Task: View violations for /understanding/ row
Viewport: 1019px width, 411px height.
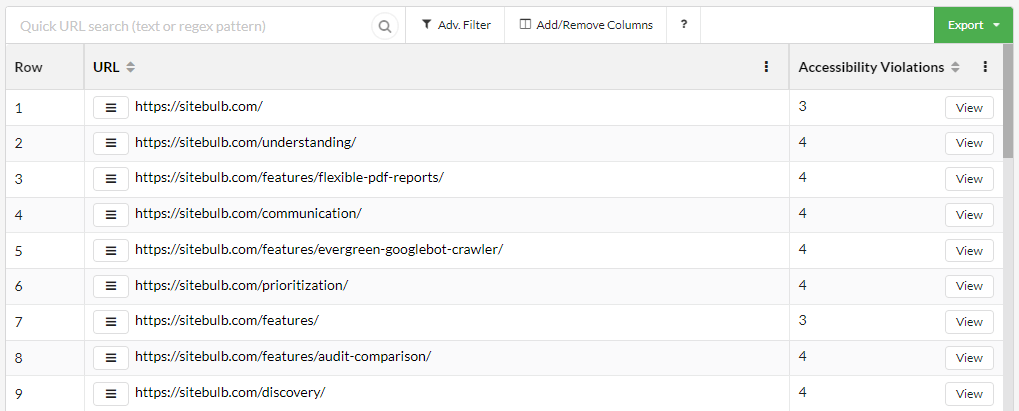Action: pyautogui.click(x=969, y=143)
